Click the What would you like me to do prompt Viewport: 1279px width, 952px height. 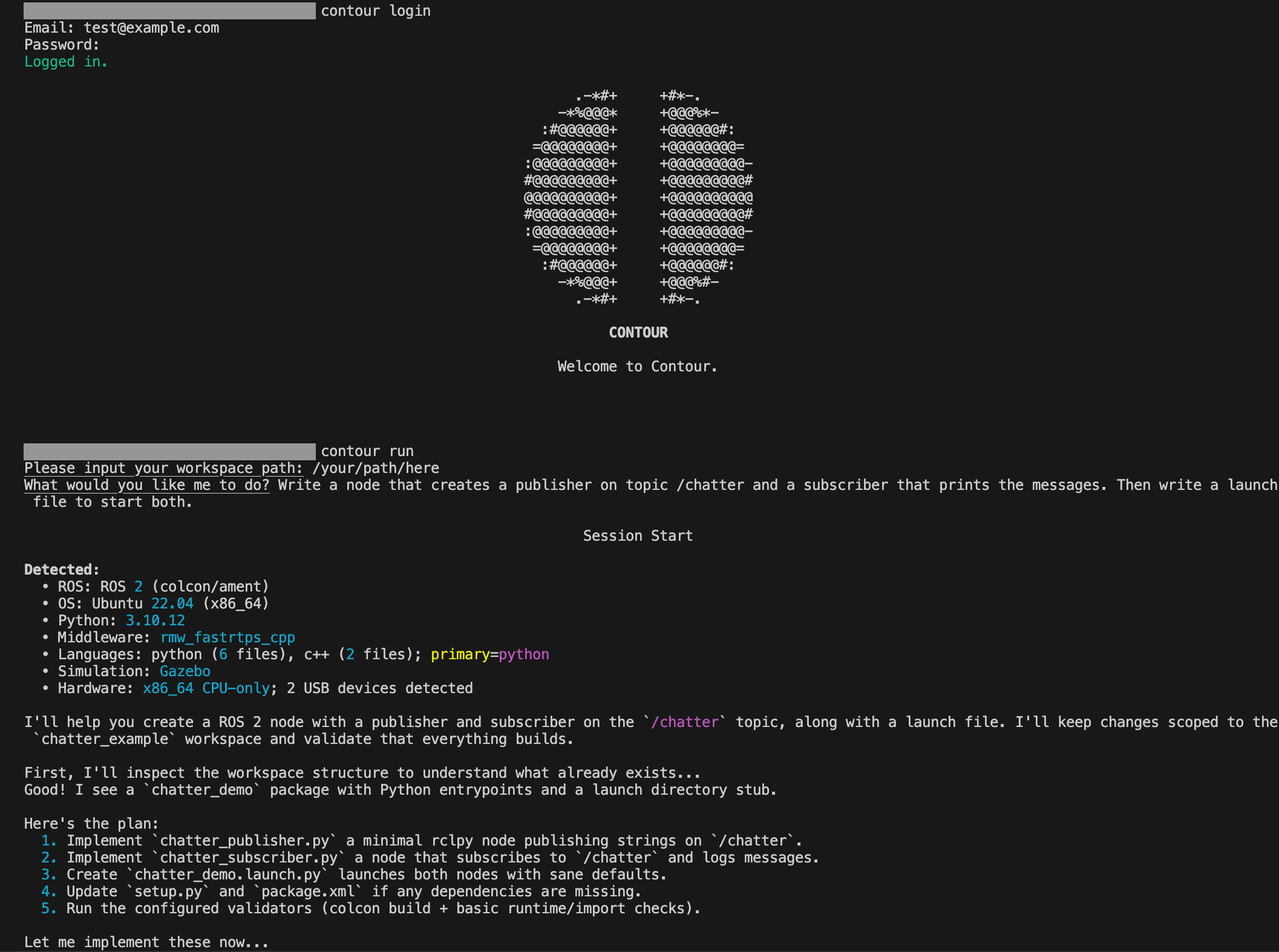(146, 484)
